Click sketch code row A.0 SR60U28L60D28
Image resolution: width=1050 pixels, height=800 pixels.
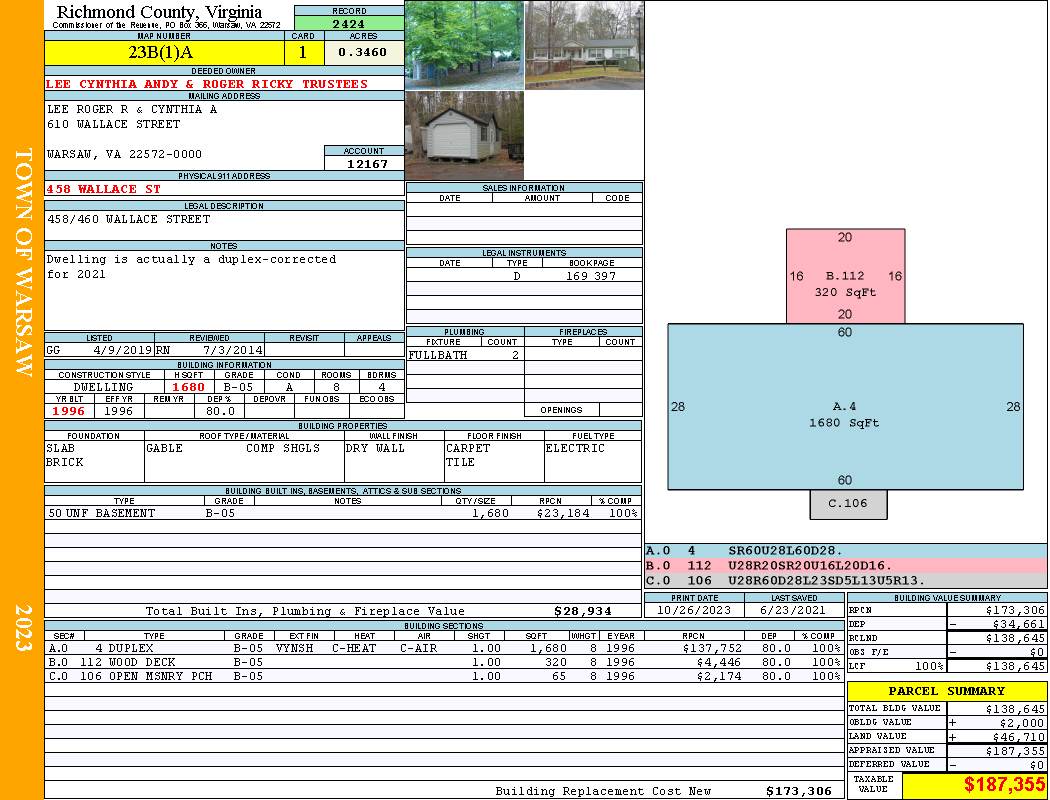pos(845,550)
